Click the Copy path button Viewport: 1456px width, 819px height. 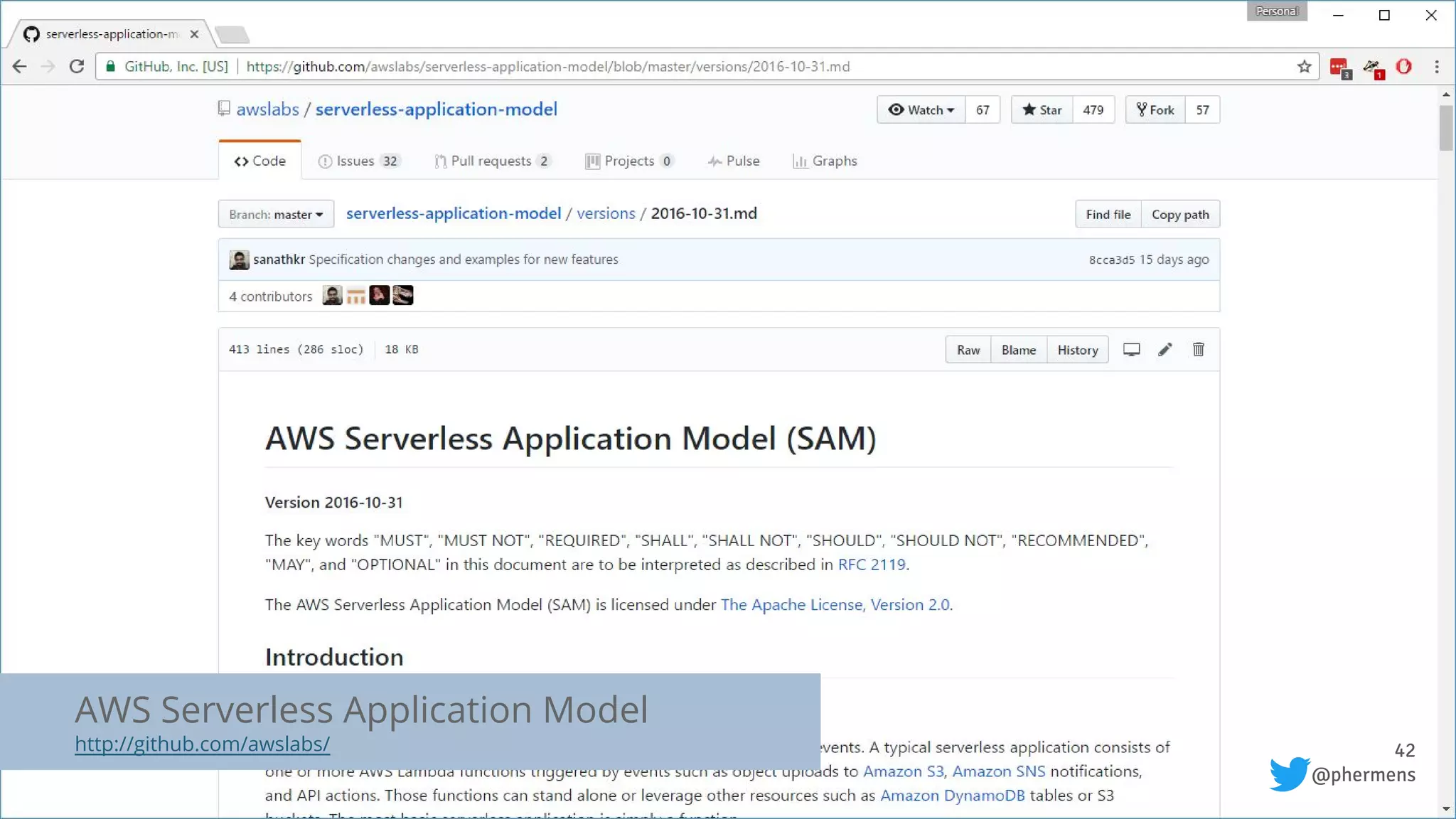point(1180,215)
